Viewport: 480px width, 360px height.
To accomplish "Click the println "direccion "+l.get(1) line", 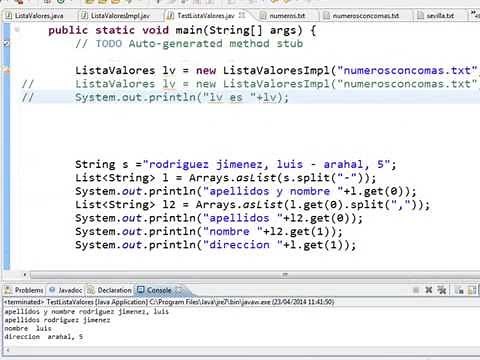I will pos(216,245).
